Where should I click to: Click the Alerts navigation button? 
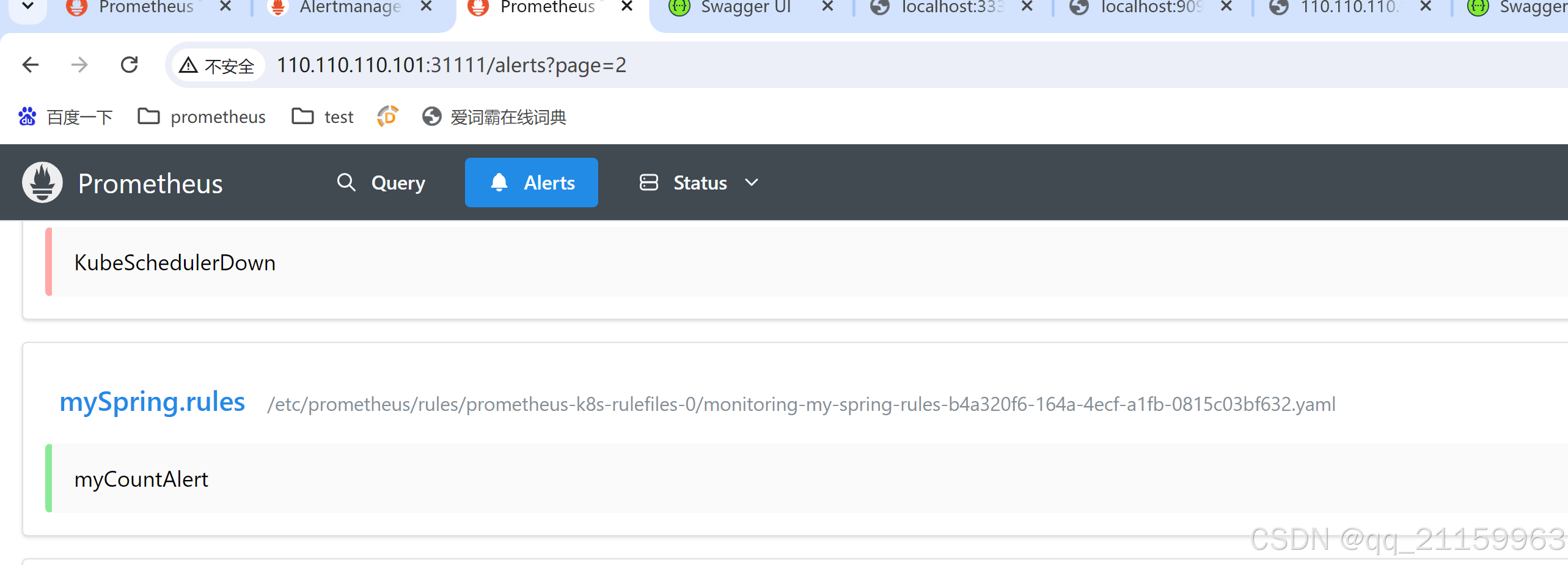(531, 182)
